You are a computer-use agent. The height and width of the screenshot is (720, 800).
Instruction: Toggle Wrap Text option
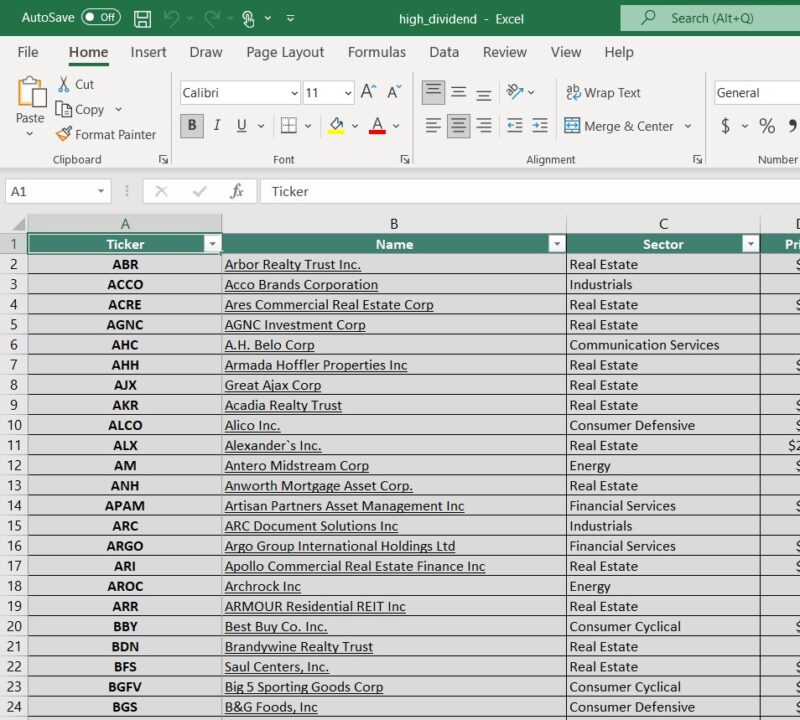tap(603, 93)
